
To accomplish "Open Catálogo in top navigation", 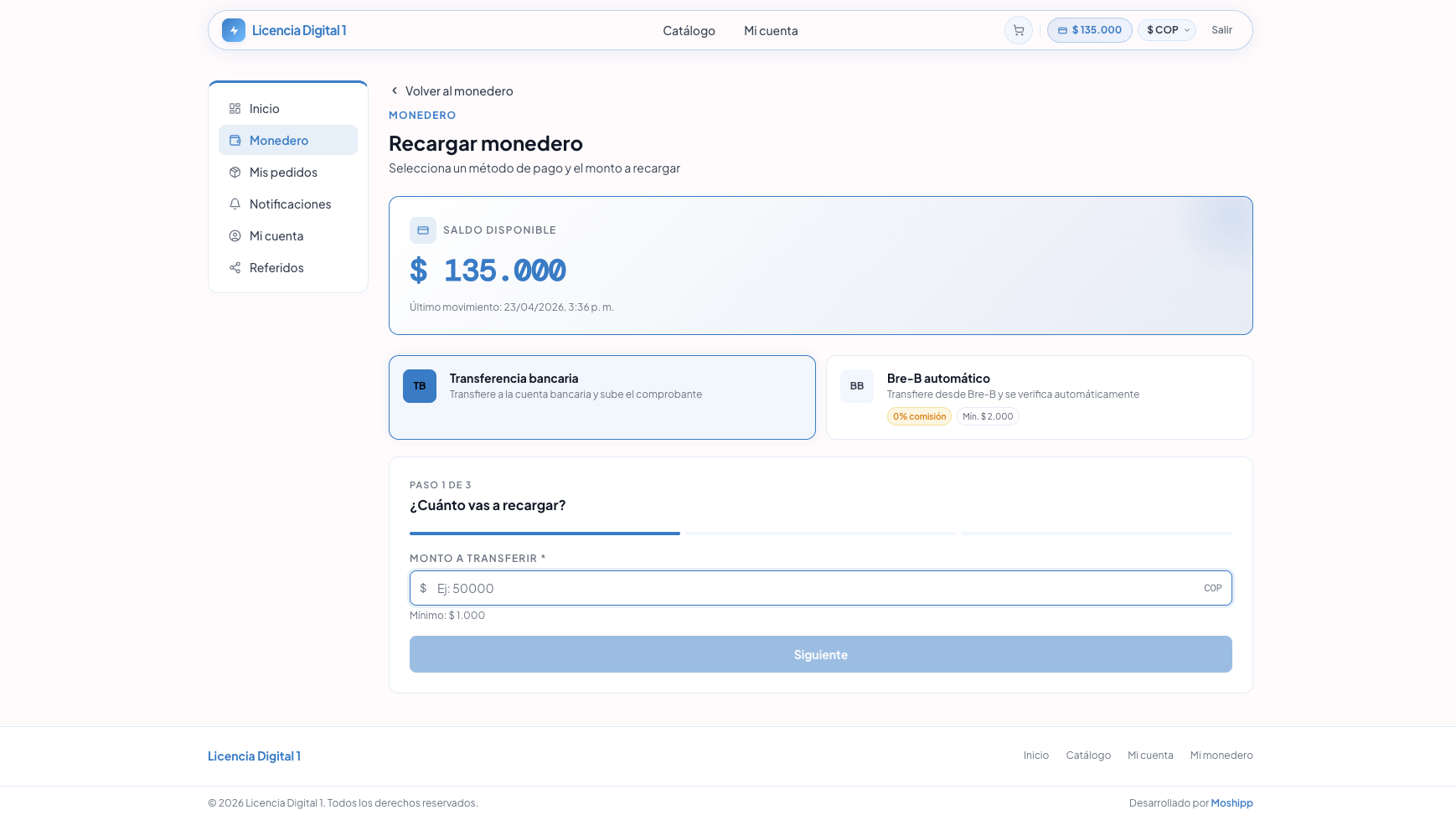I will (689, 31).
